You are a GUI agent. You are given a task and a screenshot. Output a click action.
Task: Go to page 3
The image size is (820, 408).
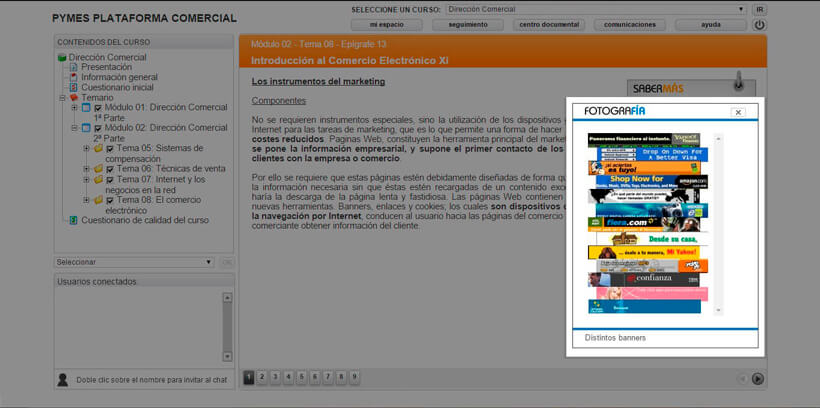point(275,378)
